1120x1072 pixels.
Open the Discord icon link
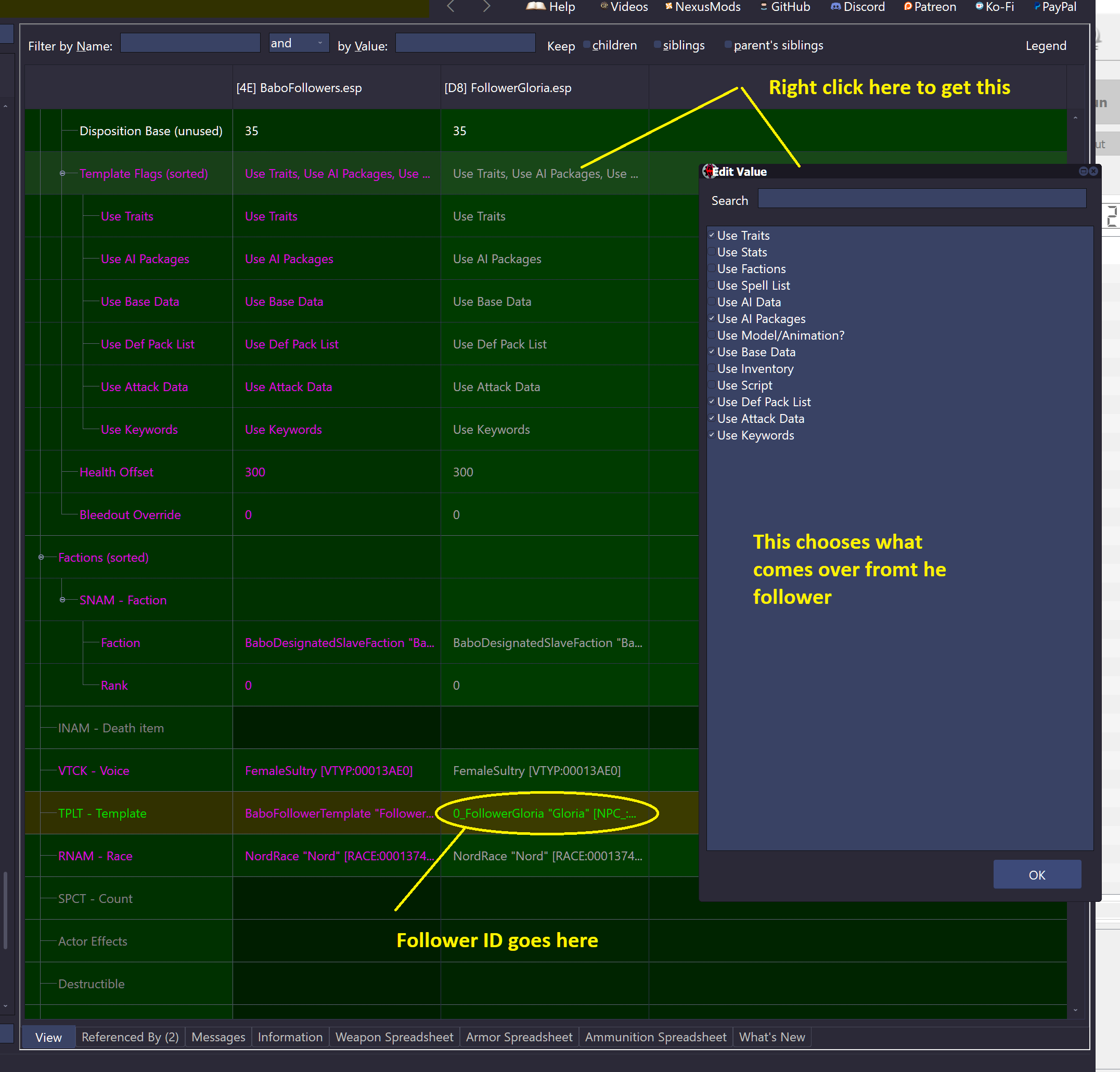pos(835,7)
